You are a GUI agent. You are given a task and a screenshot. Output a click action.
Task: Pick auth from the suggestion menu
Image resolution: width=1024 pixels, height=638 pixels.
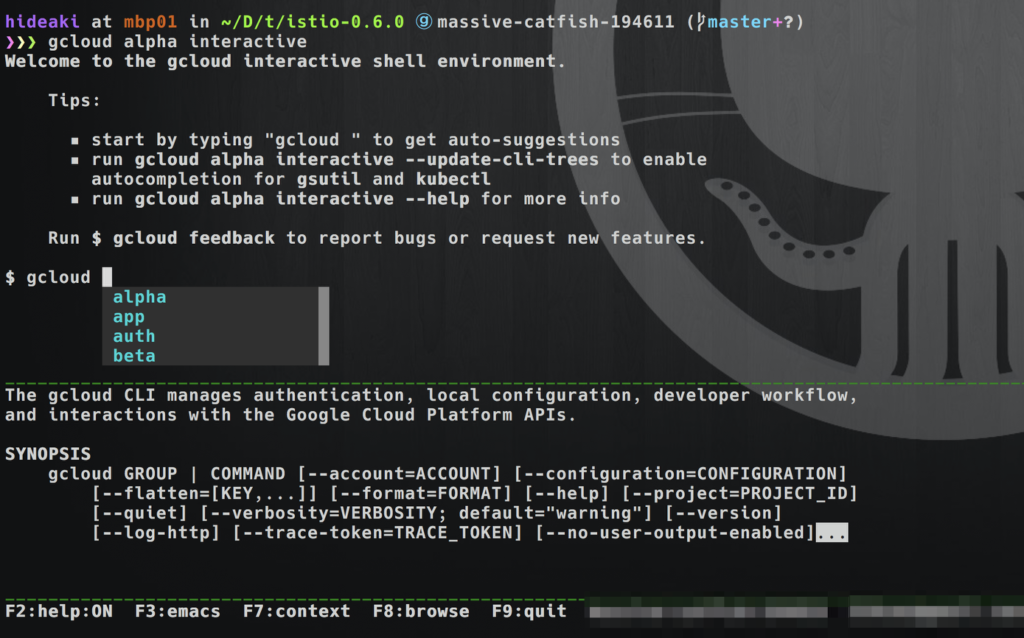[x=134, y=336]
